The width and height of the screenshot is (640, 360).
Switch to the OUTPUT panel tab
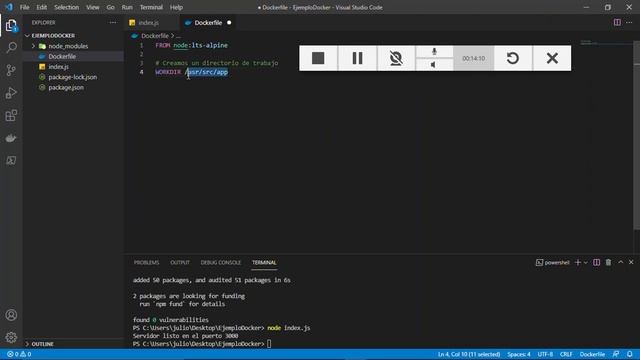coord(180,262)
